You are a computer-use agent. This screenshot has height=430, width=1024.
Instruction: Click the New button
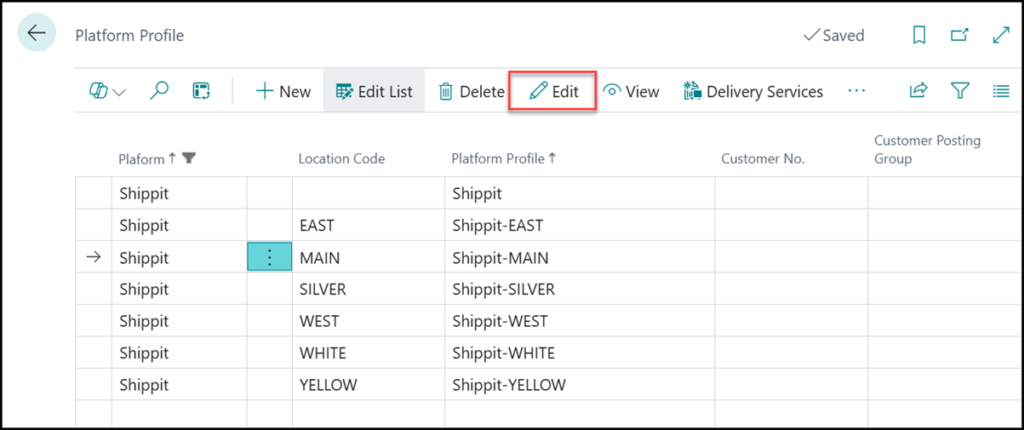[283, 91]
